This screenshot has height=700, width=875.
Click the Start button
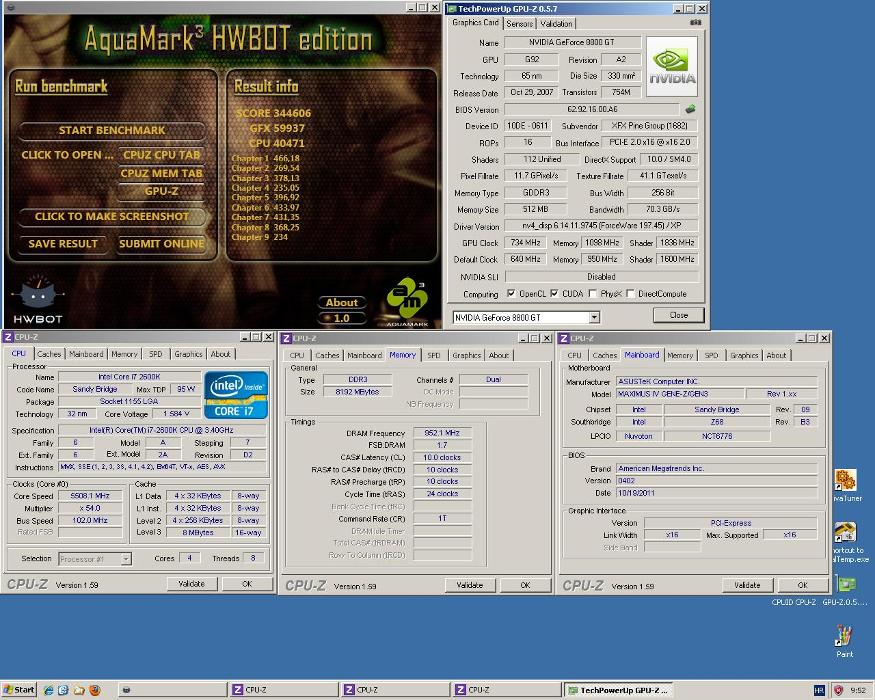[x=18, y=690]
